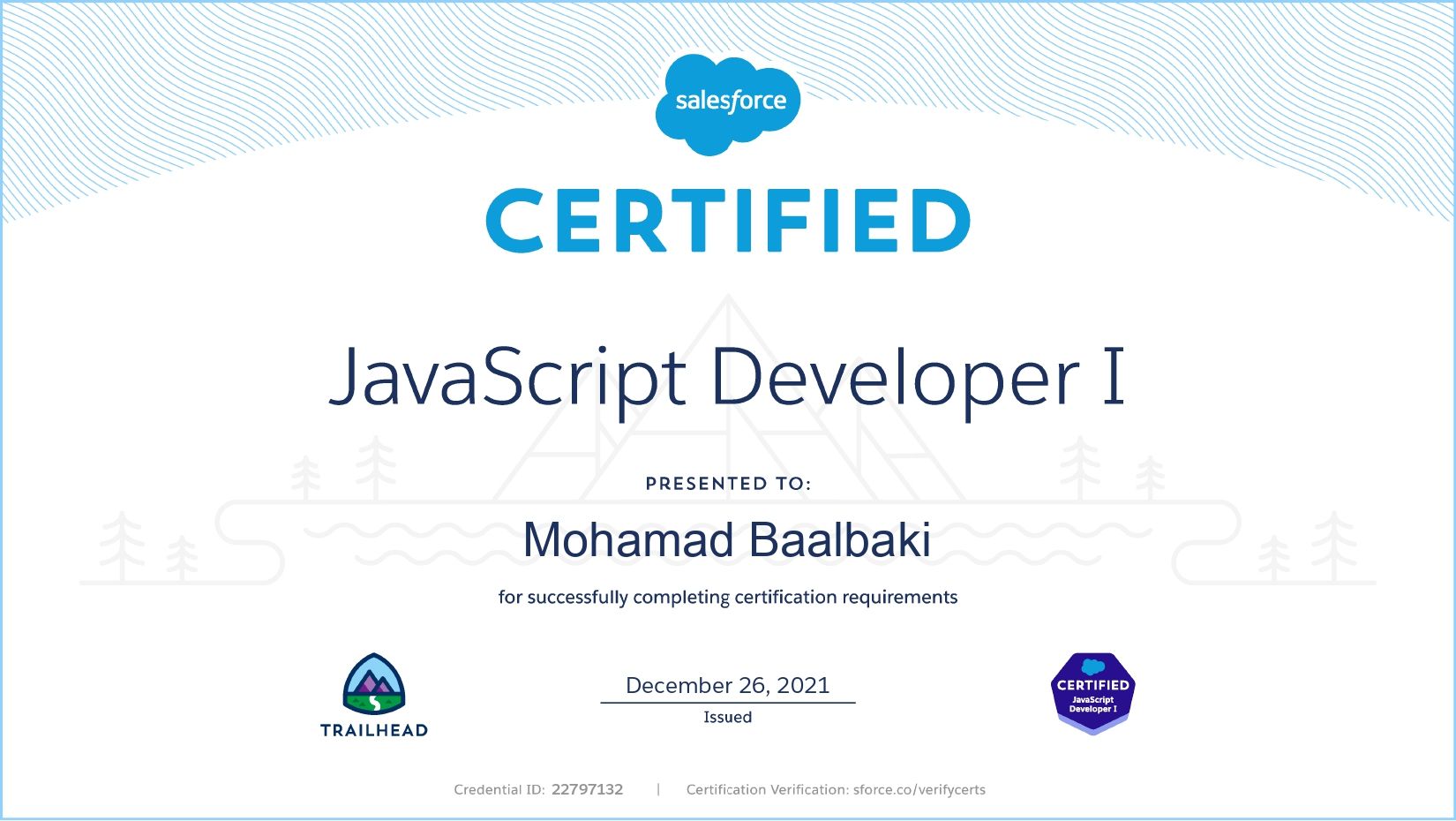Screen dimensions: 1456x821
Task: Click 'for successfully completing certification requirements' text
Action: click(x=728, y=598)
